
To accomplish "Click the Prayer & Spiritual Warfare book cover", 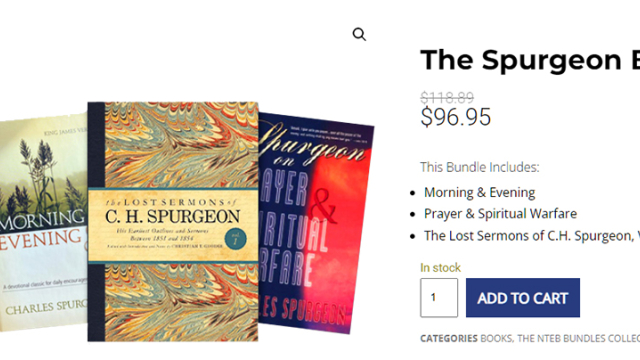I will point(316,224).
